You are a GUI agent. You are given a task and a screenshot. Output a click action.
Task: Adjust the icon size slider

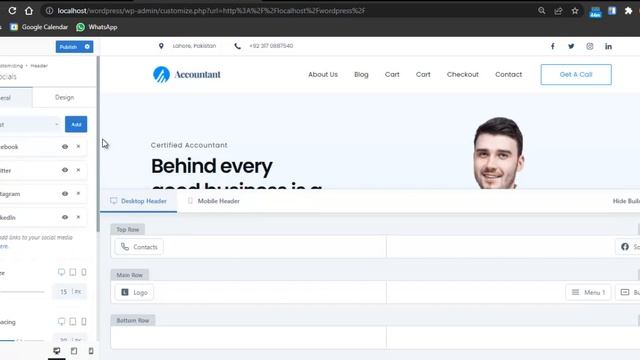(22, 291)
